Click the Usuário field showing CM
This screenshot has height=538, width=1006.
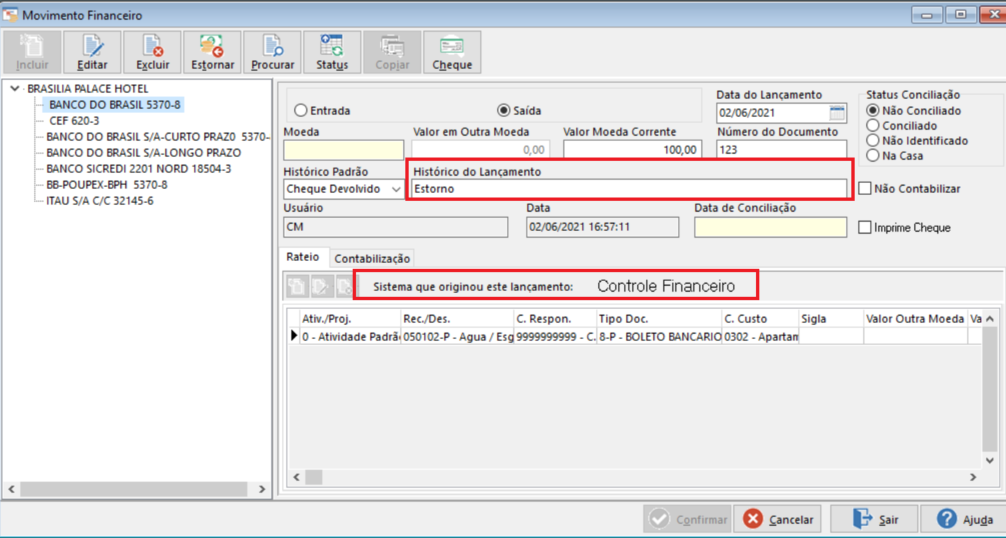(396, 228)
